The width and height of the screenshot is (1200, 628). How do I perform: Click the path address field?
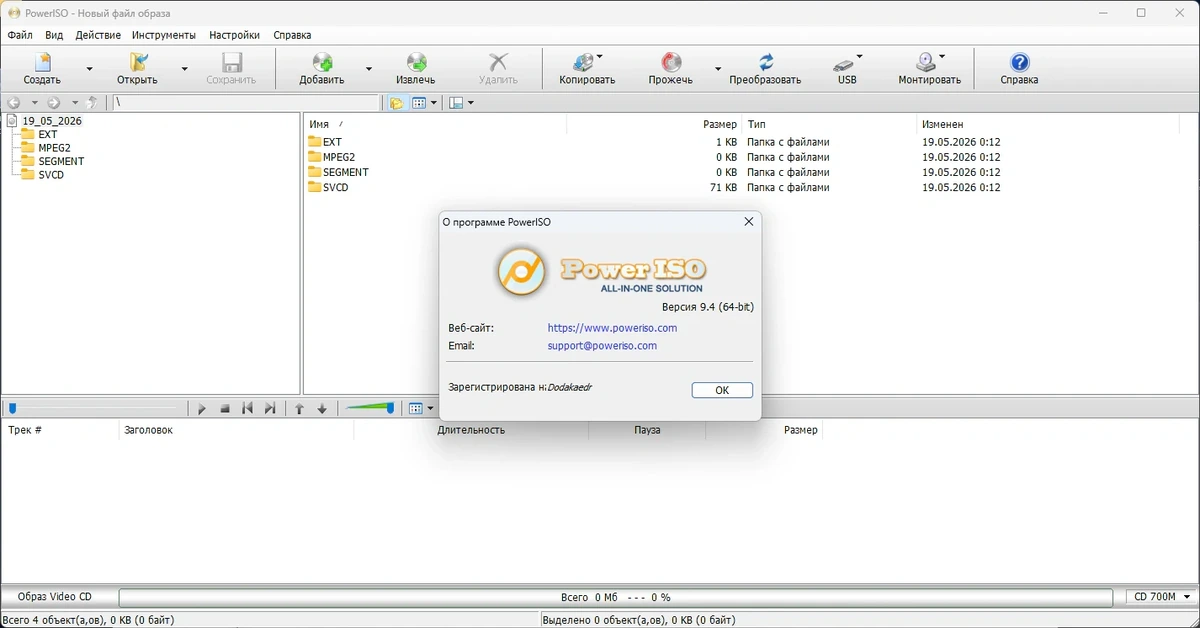point(246,103)
